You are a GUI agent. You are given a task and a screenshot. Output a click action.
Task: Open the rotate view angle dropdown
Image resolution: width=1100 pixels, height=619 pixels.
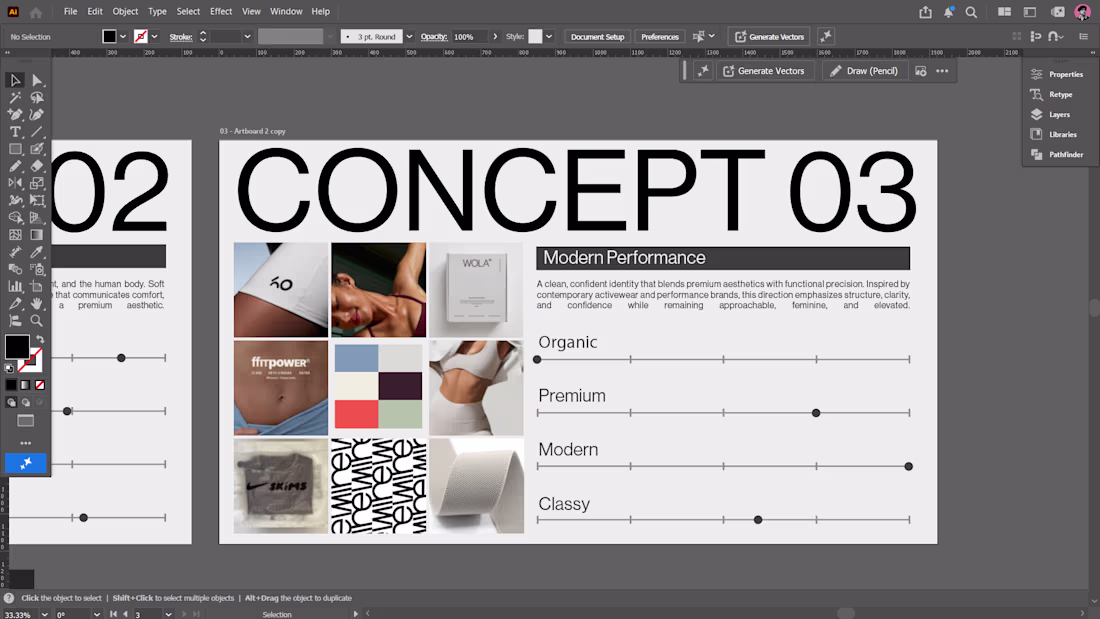coord(96,614)
